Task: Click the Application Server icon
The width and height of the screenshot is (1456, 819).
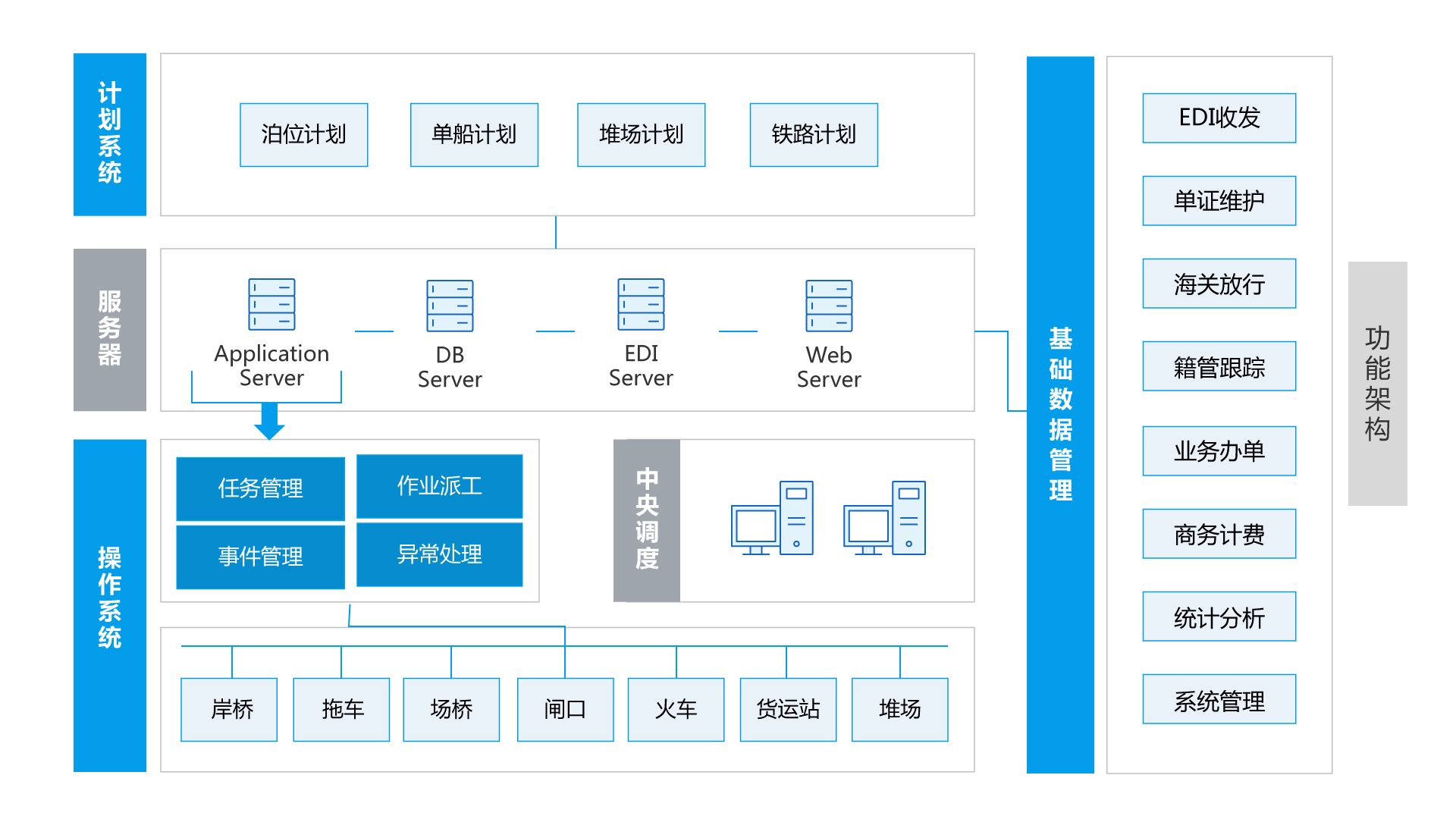Action: [271, 304]
